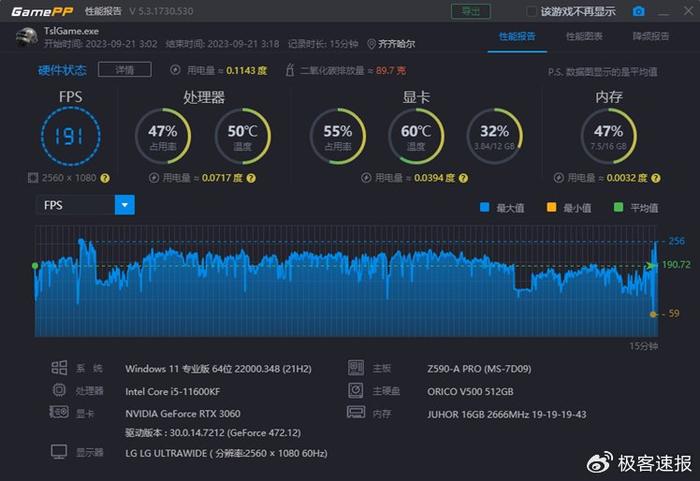Image resolution: width=700 pixels, height=481 pixels.
Task: Click the 主硬盘 disk icon
Action: pos(356,390)
